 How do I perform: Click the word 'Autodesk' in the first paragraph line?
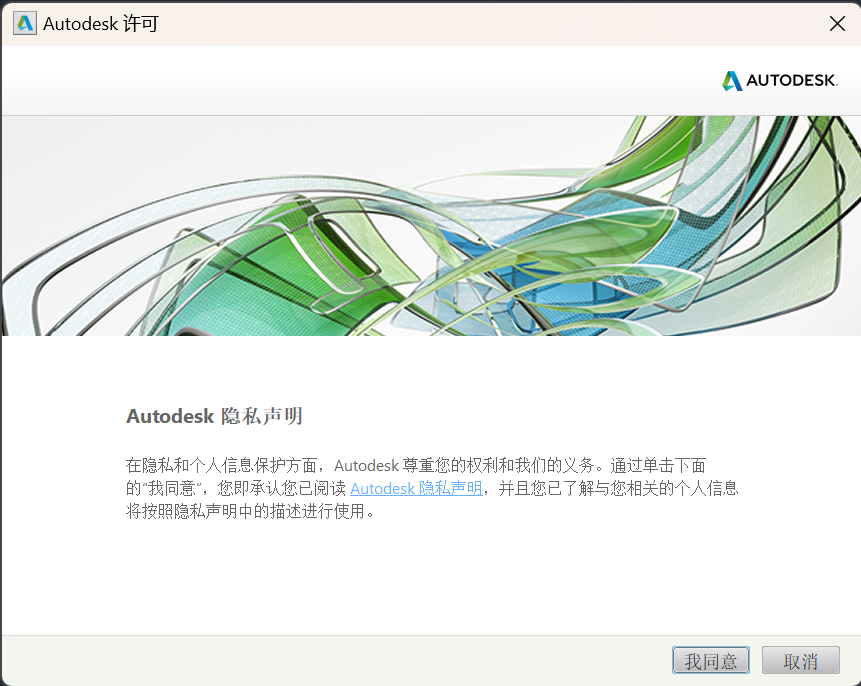[366, 465]
